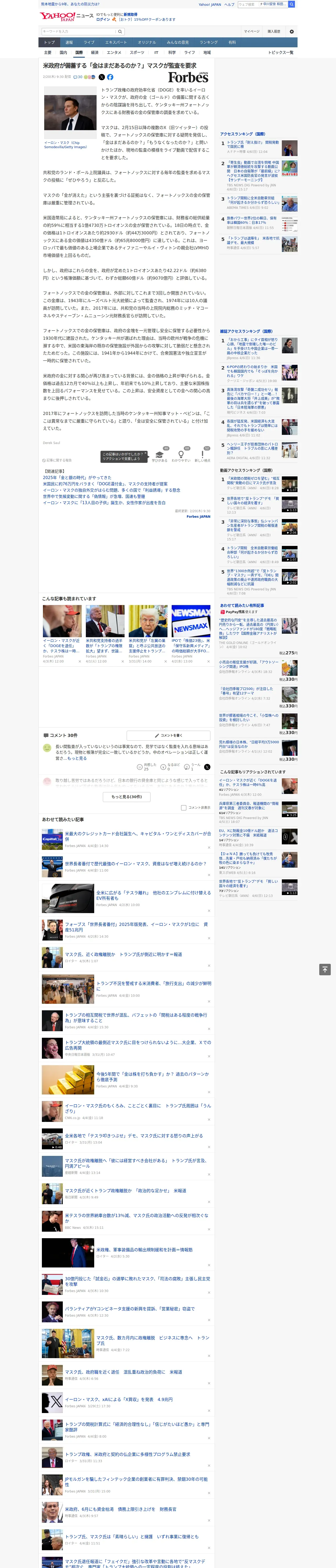Image resolution: width=336 pixels, height=1568 pixels.
Task: Open article 米最大のクレジットカード会社誕生へ
Action: pyautogui.click(x=138, y=836)
